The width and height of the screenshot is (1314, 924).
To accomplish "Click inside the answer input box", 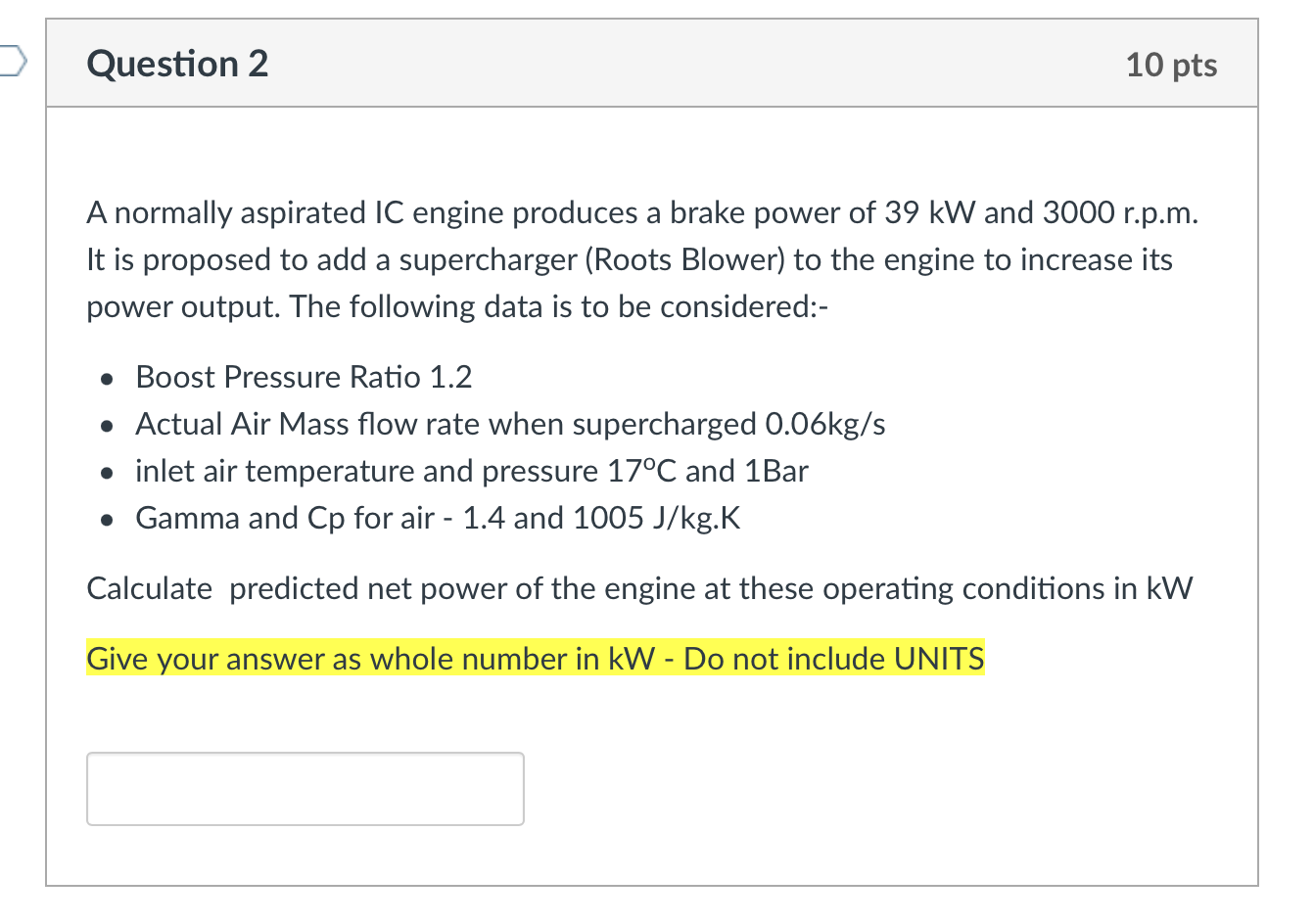I will click(x=304, y=788).
